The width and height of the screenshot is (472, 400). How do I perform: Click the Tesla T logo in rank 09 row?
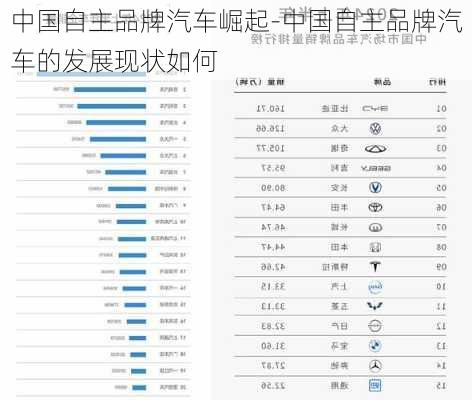375,266
